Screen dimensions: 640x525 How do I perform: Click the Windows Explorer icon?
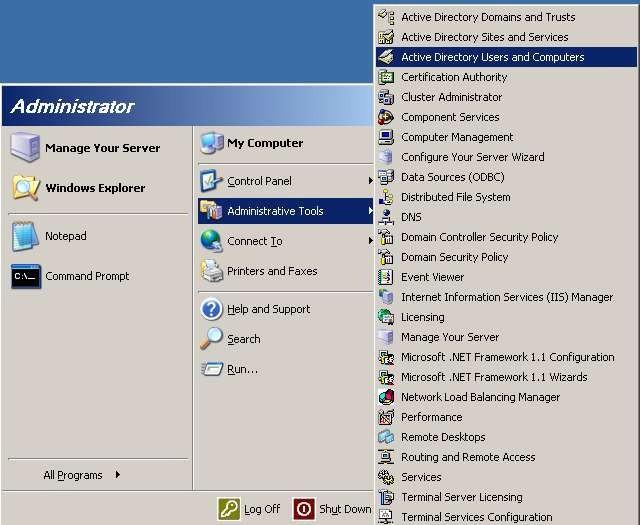click(x=26, y=188)
